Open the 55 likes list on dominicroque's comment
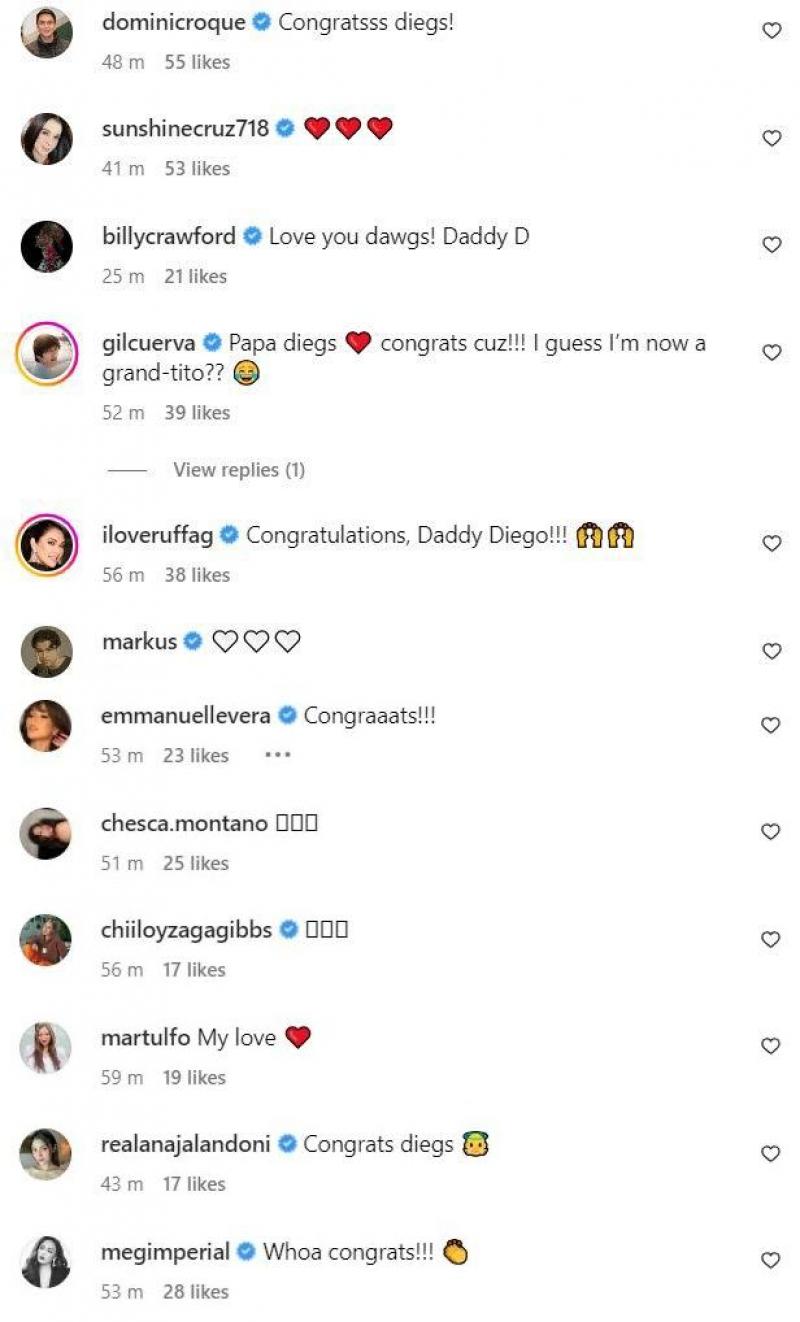Viewport: 800px width, 1322px height. click(x=197, y=62)
